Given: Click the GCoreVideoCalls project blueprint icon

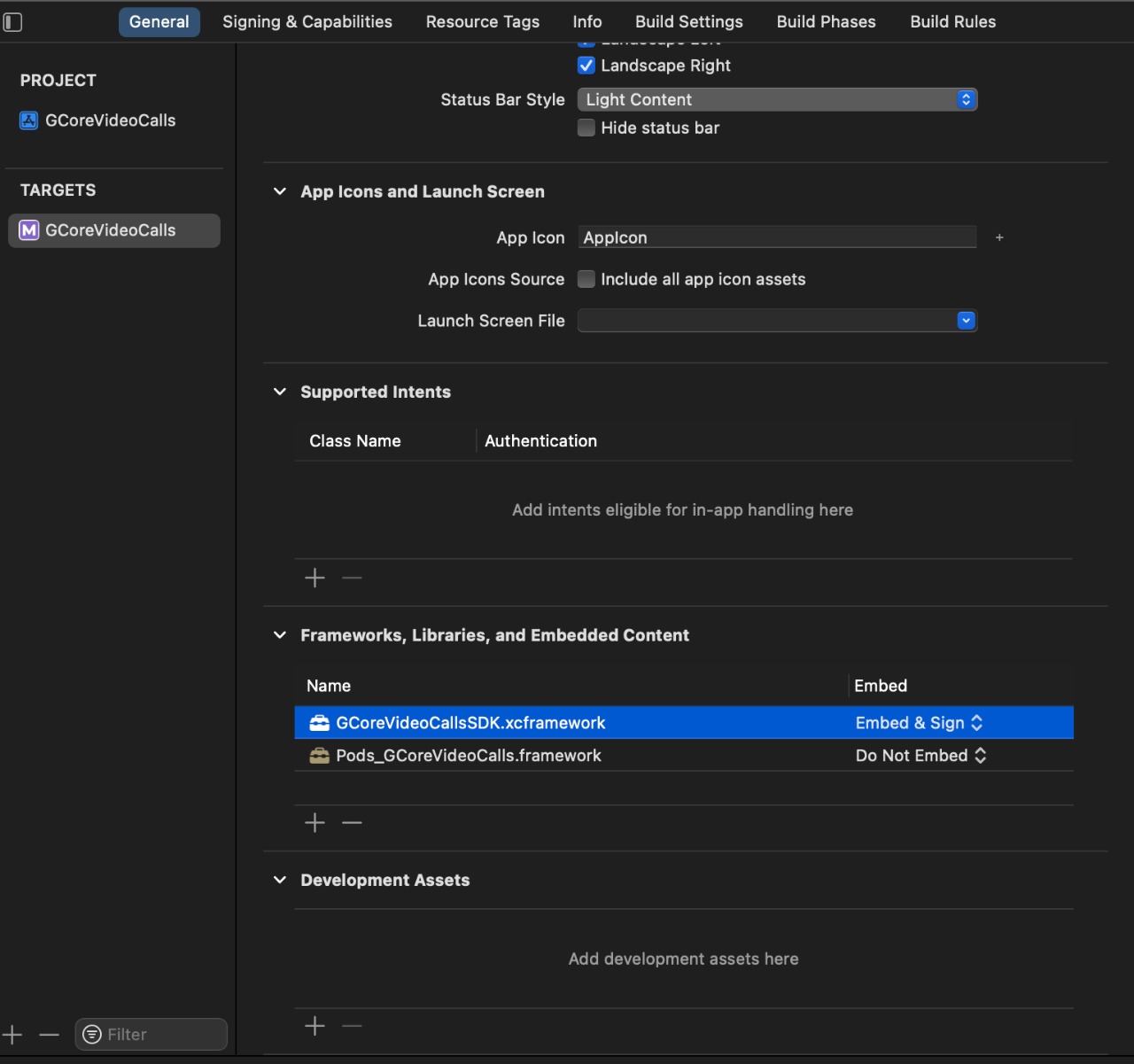Looking at the screenshot, I should 29,120.
